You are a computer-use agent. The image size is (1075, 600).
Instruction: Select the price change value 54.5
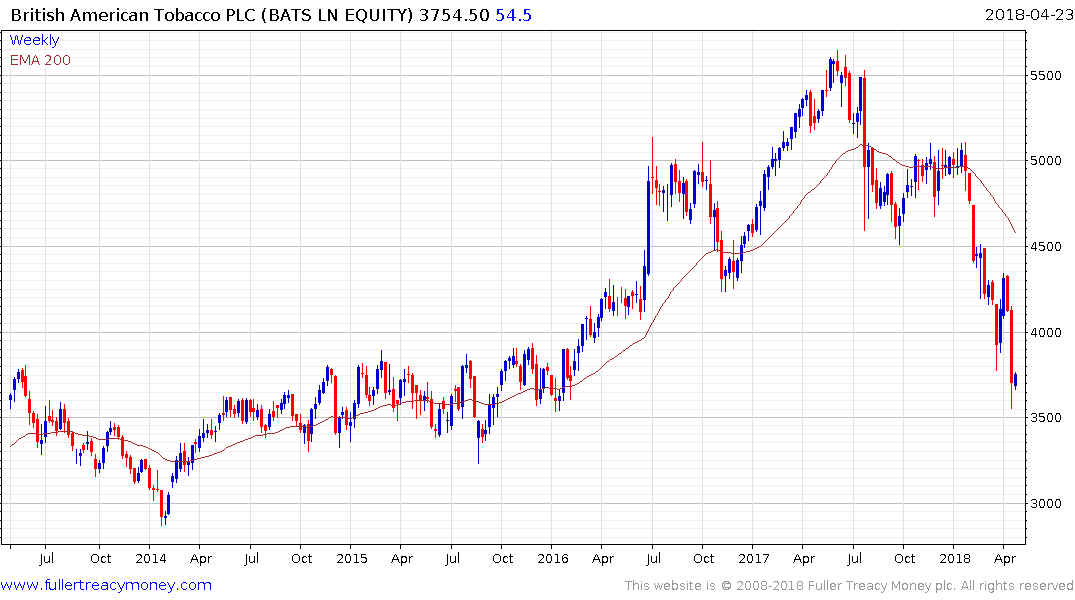(x=514, y=15)
